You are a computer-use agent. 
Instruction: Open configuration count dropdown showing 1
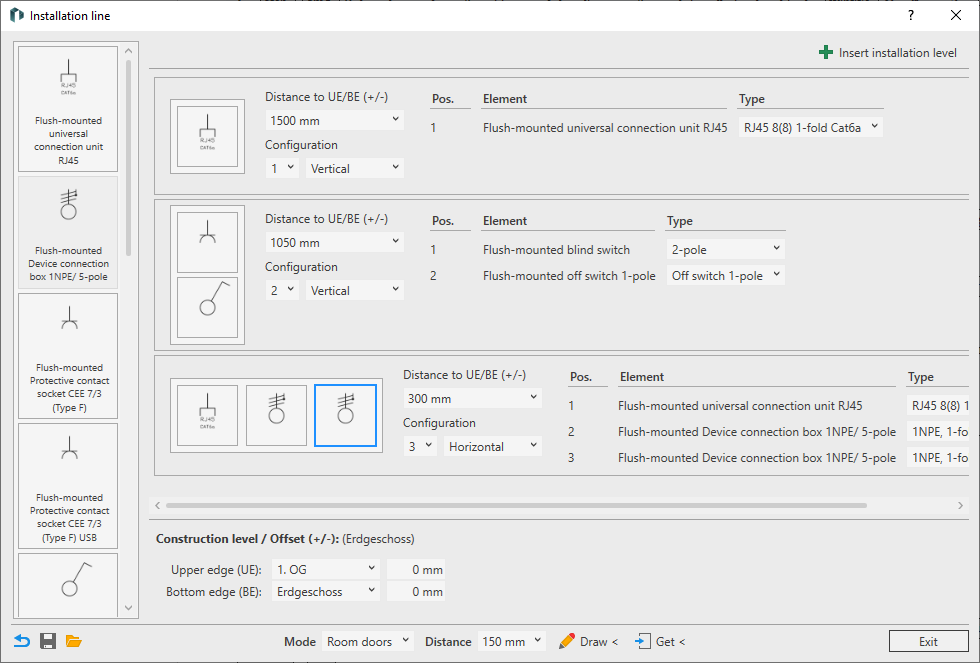click(282, 168)
